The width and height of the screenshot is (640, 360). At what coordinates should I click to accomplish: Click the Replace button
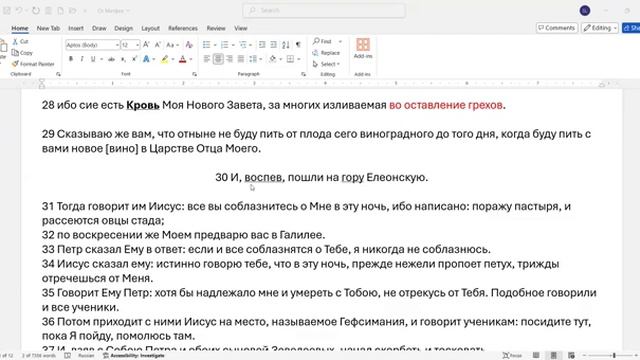point(326,53)
